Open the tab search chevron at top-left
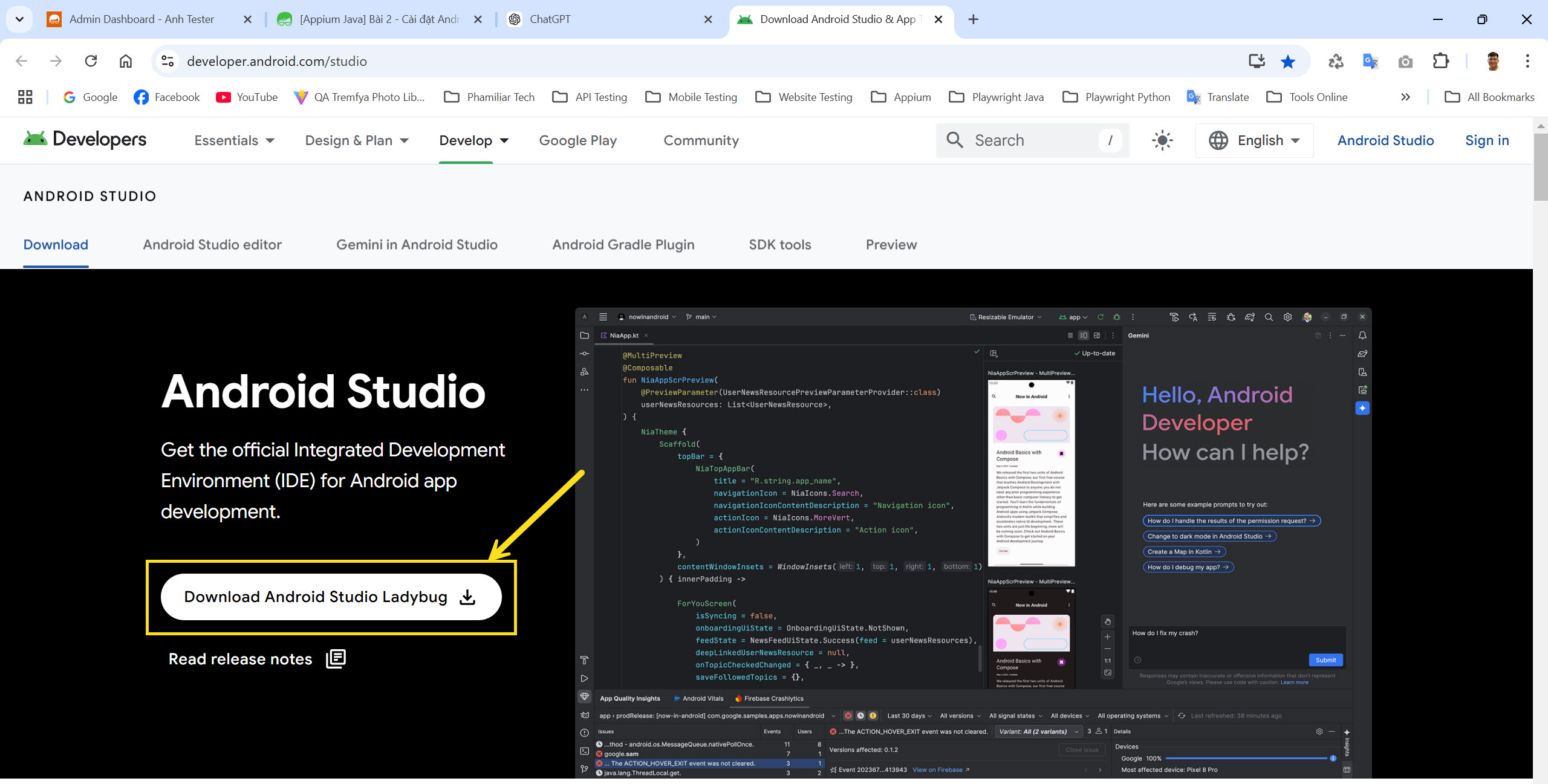 click(19, 19)
